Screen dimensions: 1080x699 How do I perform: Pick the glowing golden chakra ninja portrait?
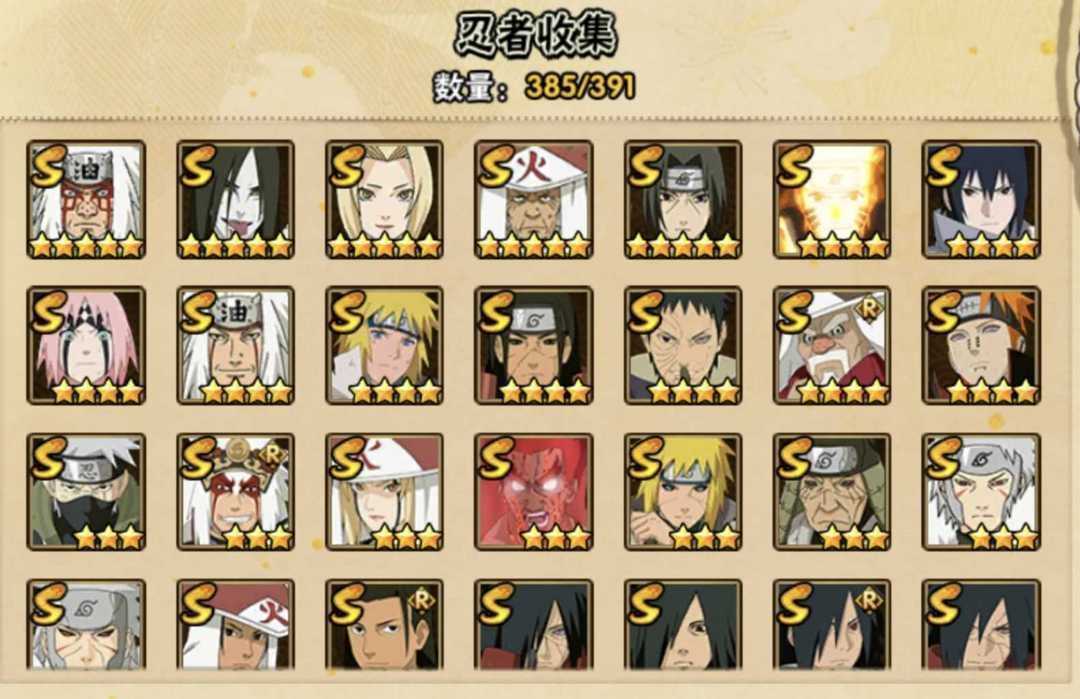coord(832,200)
